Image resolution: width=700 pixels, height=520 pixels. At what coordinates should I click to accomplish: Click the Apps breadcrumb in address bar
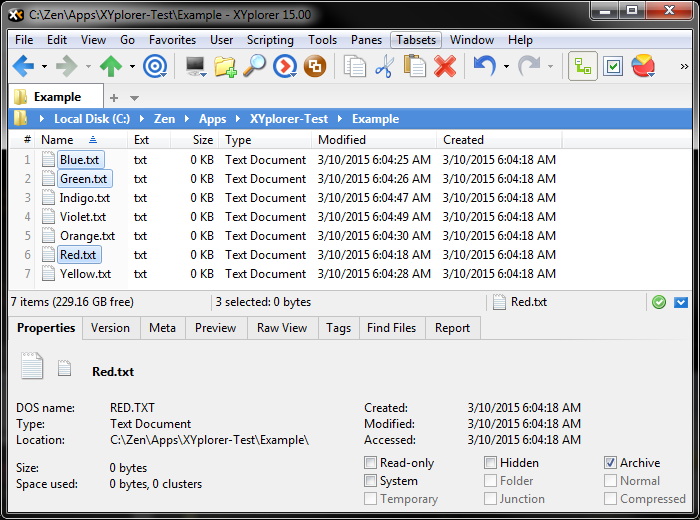pos(212,119)
